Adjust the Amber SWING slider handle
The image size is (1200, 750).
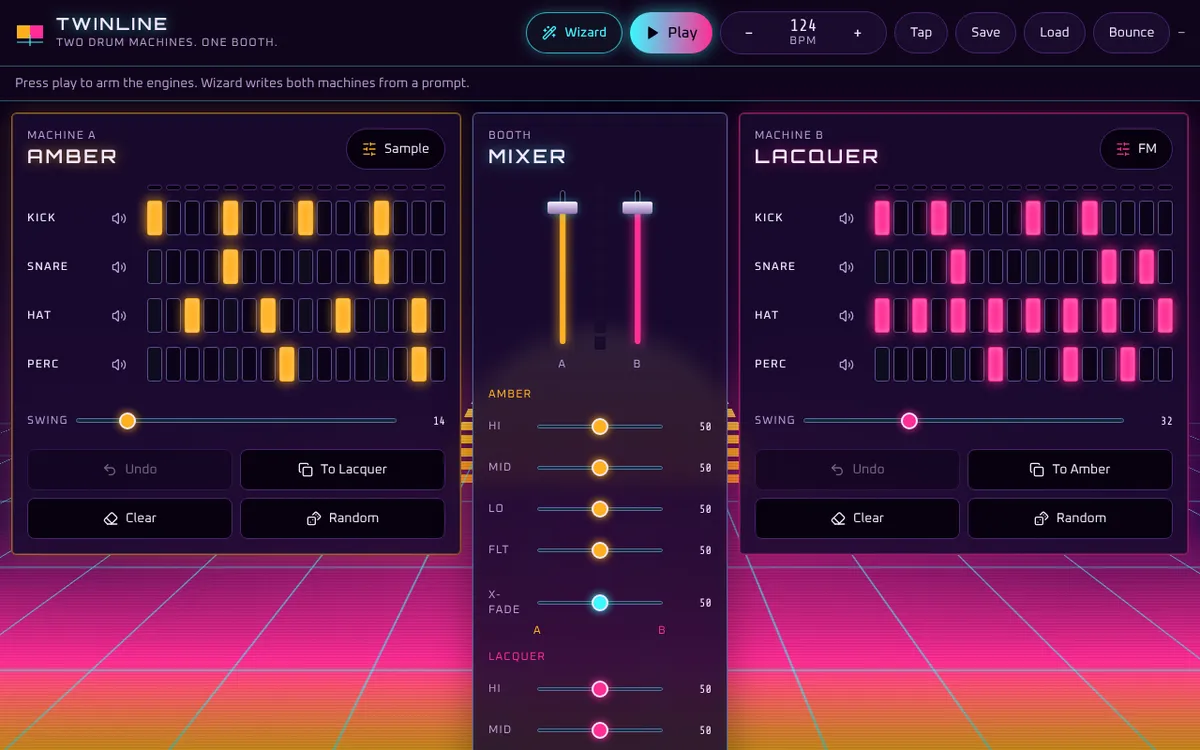point(127,421)
